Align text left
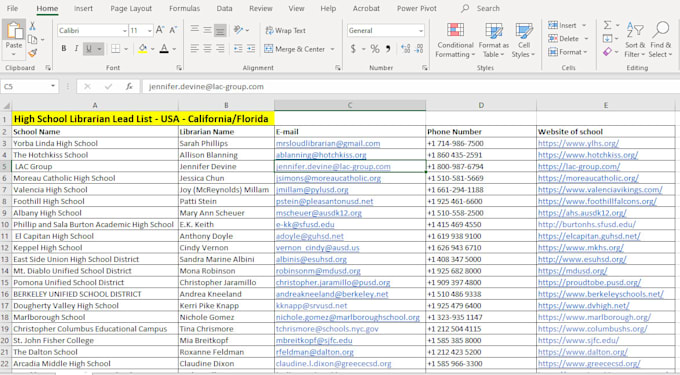This screenshot has height=375, width=680. (x=195, y=49)
